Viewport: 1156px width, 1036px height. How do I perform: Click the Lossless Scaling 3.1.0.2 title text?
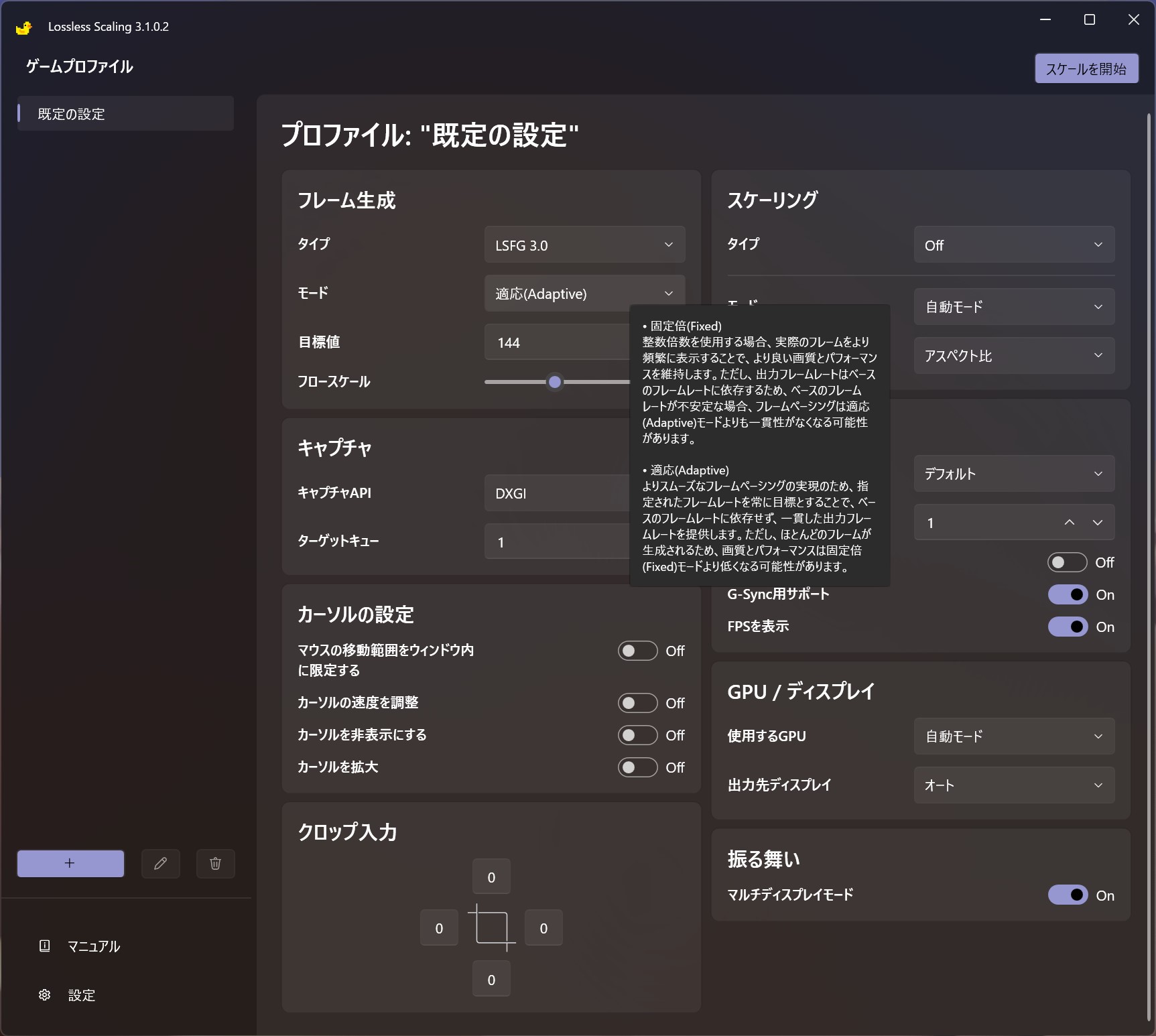point(109,27)
